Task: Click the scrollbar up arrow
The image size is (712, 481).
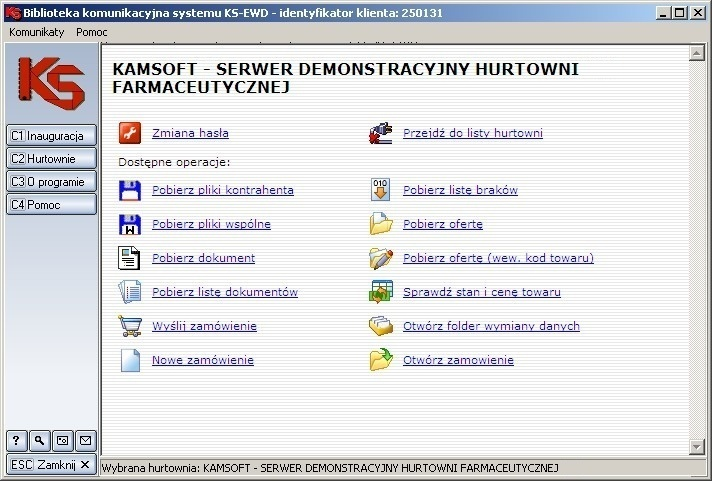Action: [x=697, y=53]
